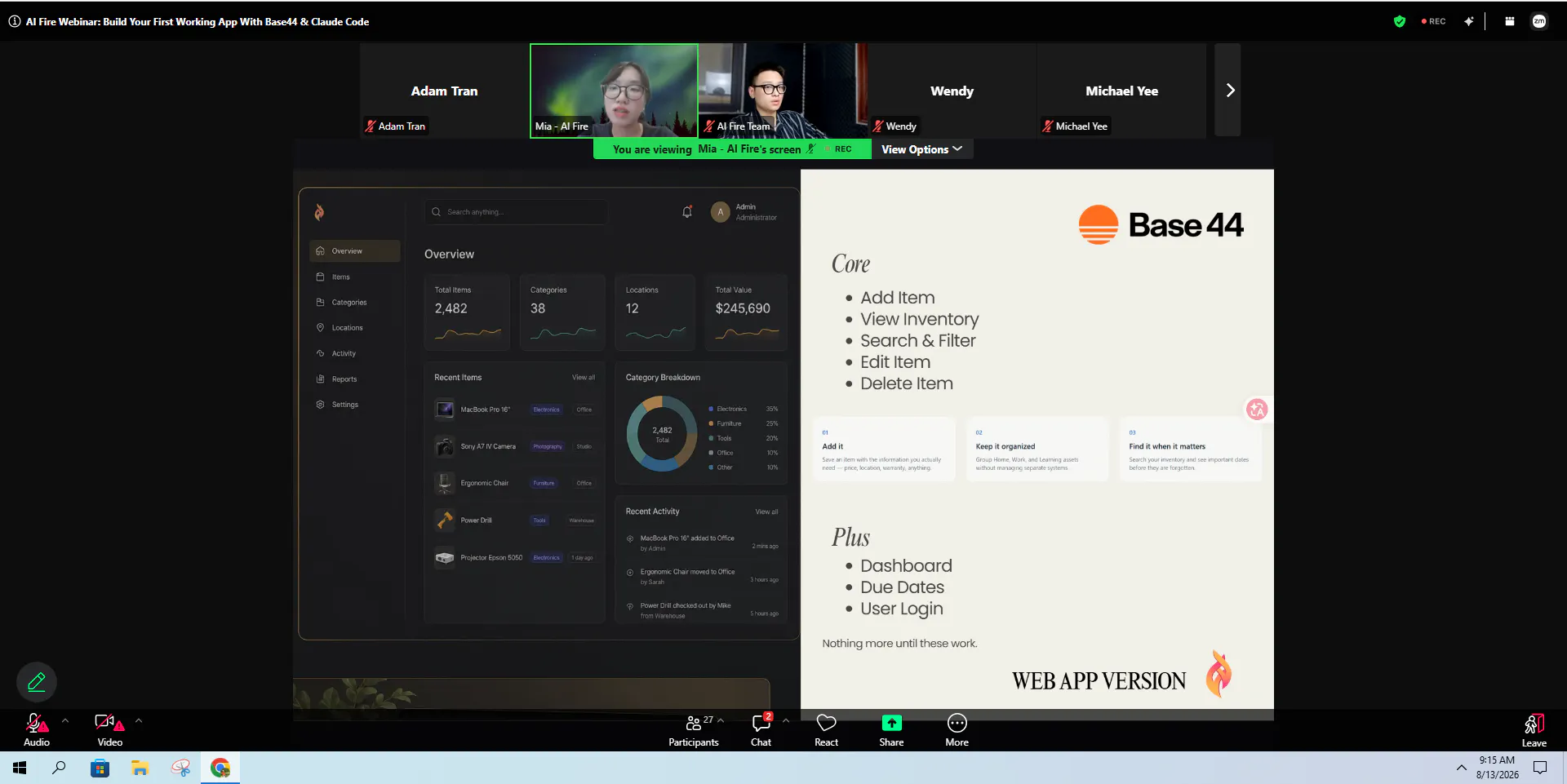Click the "Keep it organized" card
This screenshot has height=784, width=1567.
point(1037,450)
